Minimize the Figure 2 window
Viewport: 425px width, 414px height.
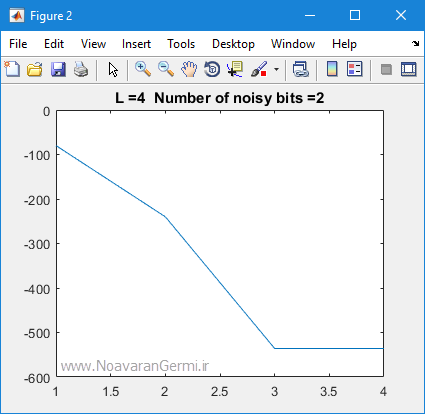click(310, 15)
